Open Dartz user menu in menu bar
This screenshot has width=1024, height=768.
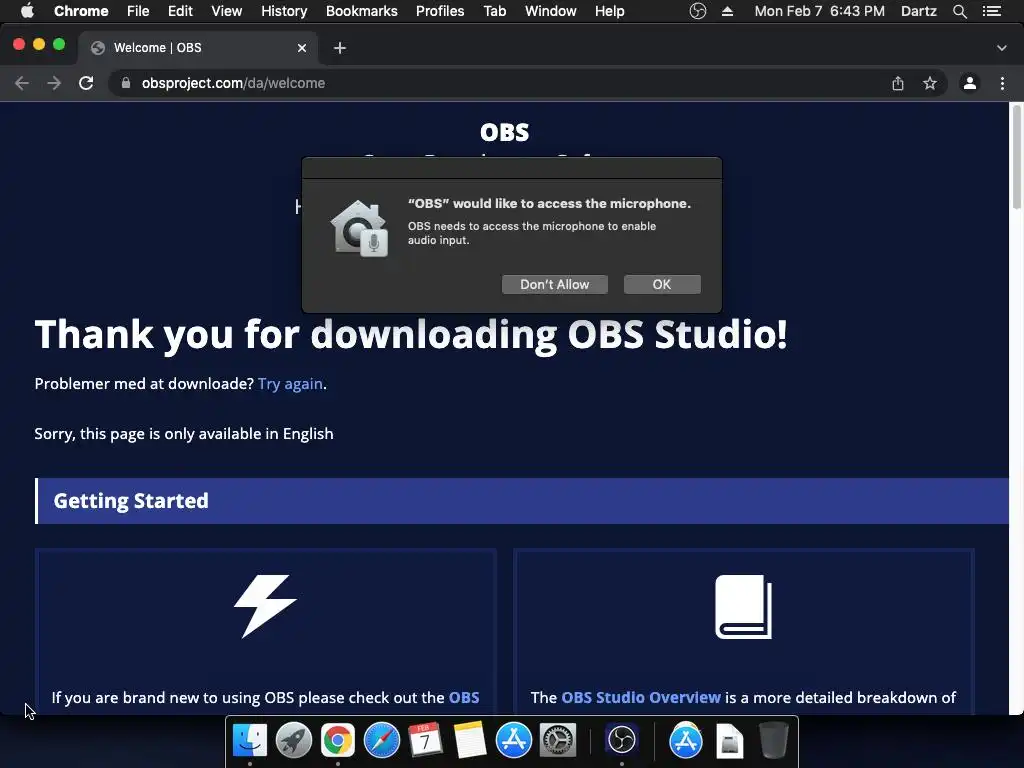[x=919, y=11]
